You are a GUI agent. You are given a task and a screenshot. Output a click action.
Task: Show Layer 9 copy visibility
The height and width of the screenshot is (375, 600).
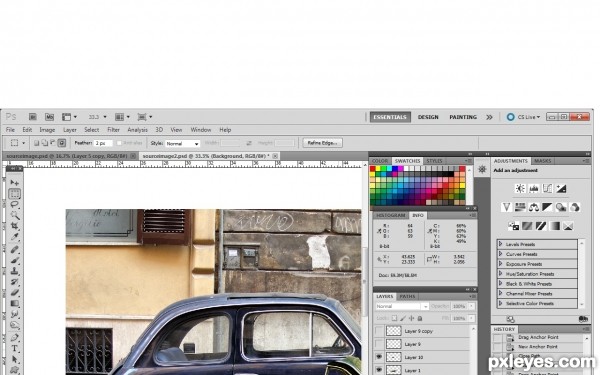(379, 331)
